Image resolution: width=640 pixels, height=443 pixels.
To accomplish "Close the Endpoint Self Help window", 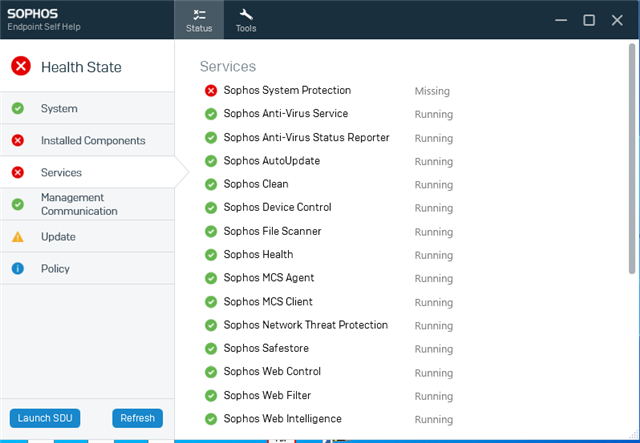I will [x=617, y=20].
